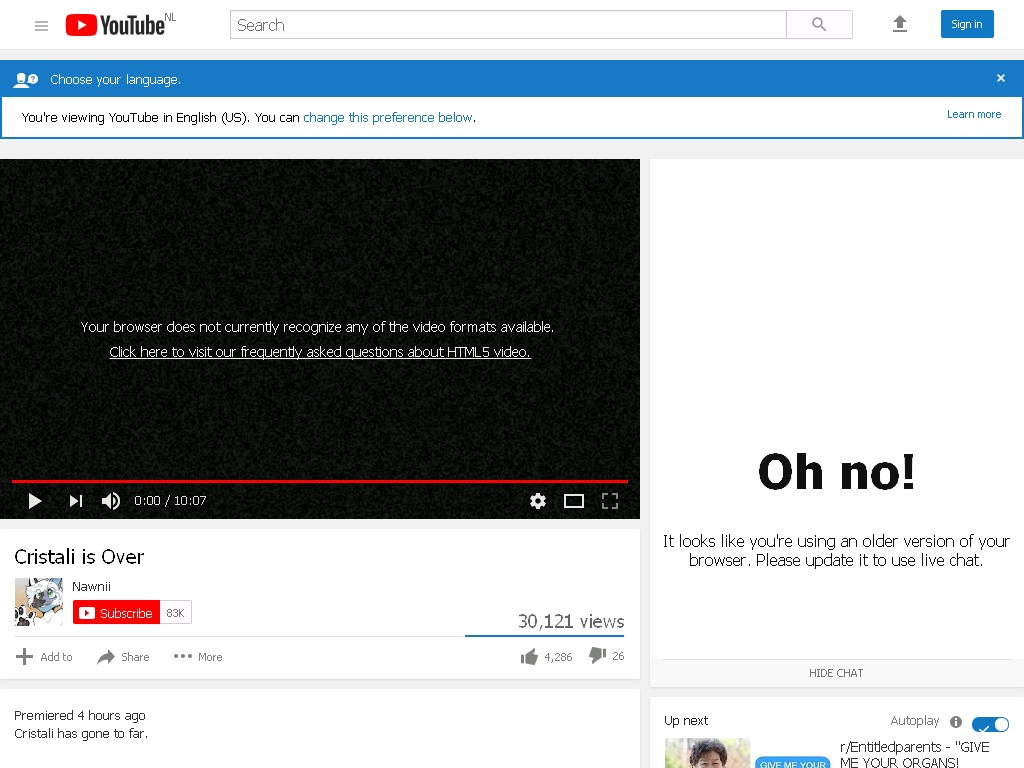This screenshot has width=1024, height=768.
Task: Subscribe to Nawnii channel
Action: coord(116,613)
